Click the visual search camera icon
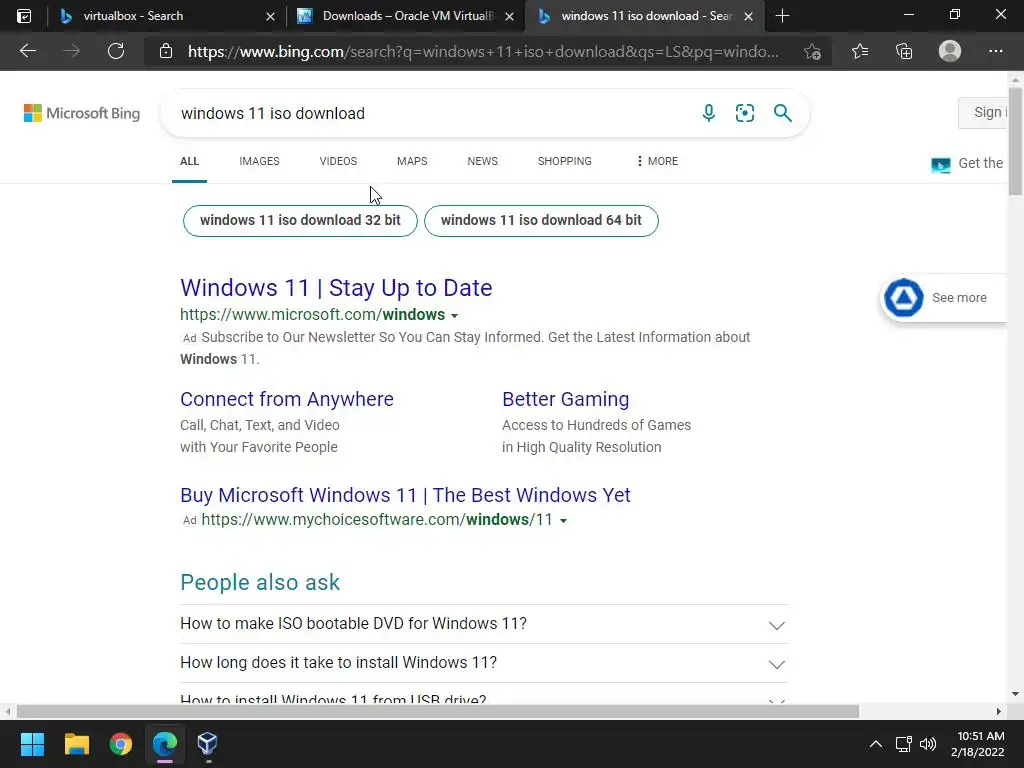Viewport: 1024px width, 768px height. click(745, 113)
